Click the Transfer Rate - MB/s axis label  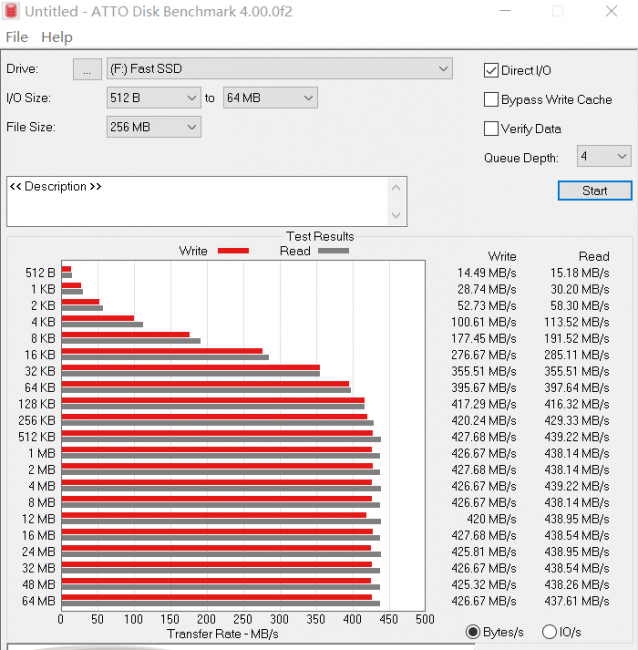(223, 634)
